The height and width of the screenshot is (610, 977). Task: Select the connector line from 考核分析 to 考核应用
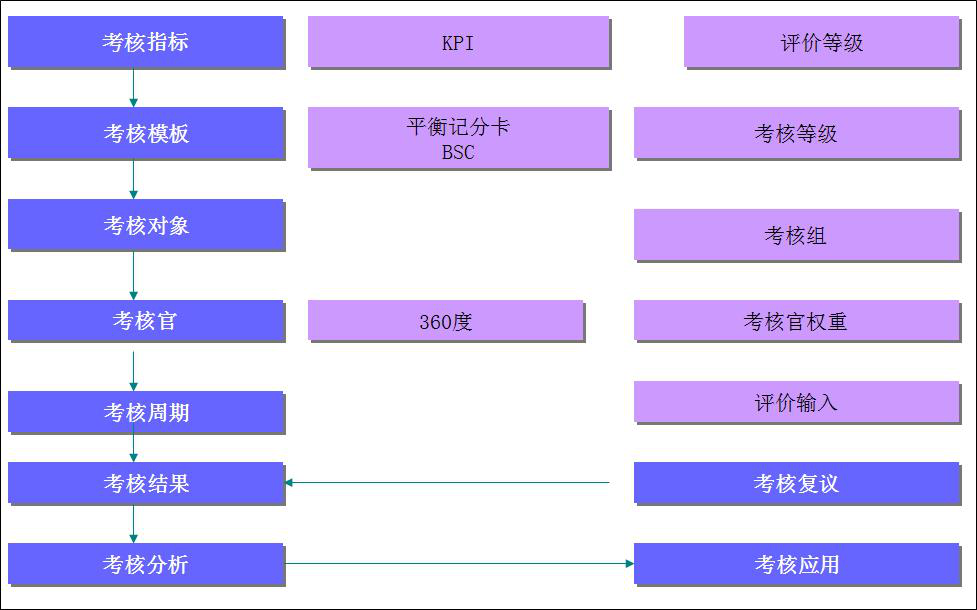point(458,563)
